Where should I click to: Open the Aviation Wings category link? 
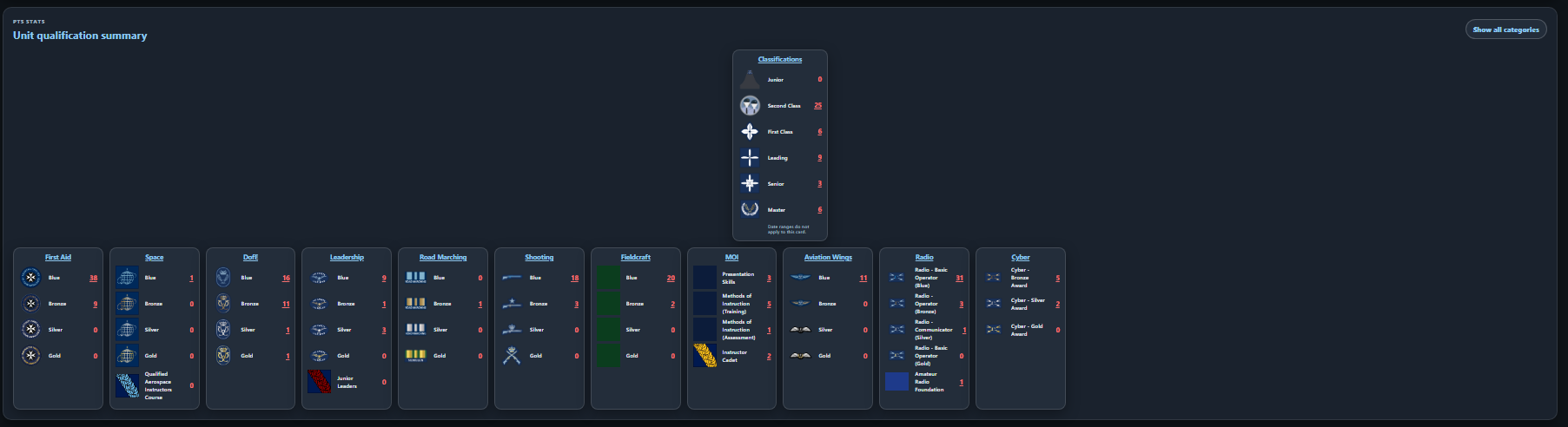click(x=828, y=257)
